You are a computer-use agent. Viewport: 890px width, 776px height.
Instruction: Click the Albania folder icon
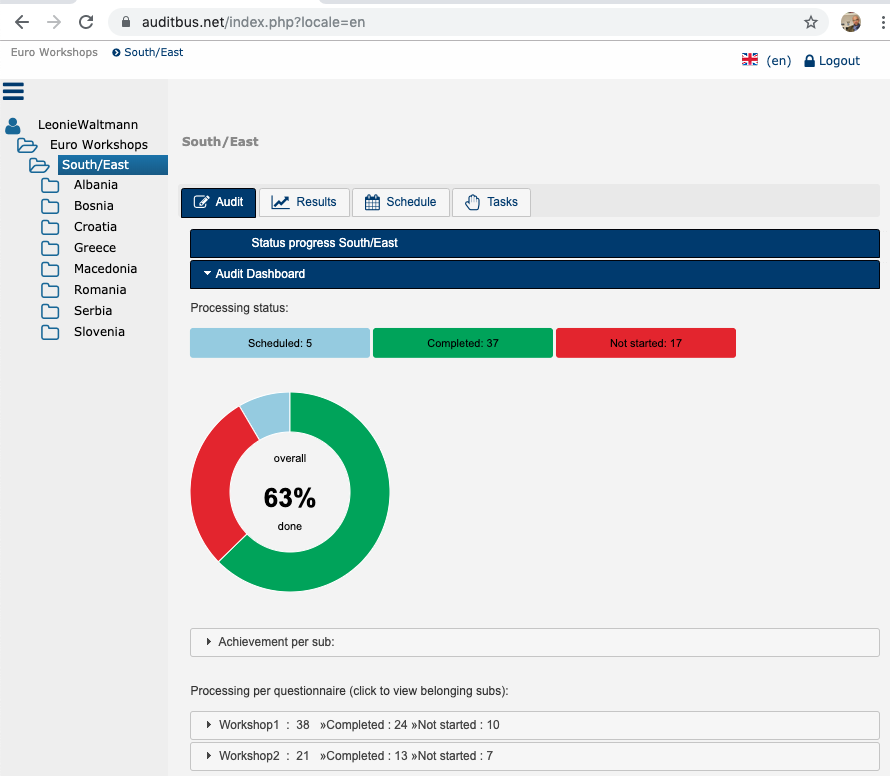(x=50, y=185)
